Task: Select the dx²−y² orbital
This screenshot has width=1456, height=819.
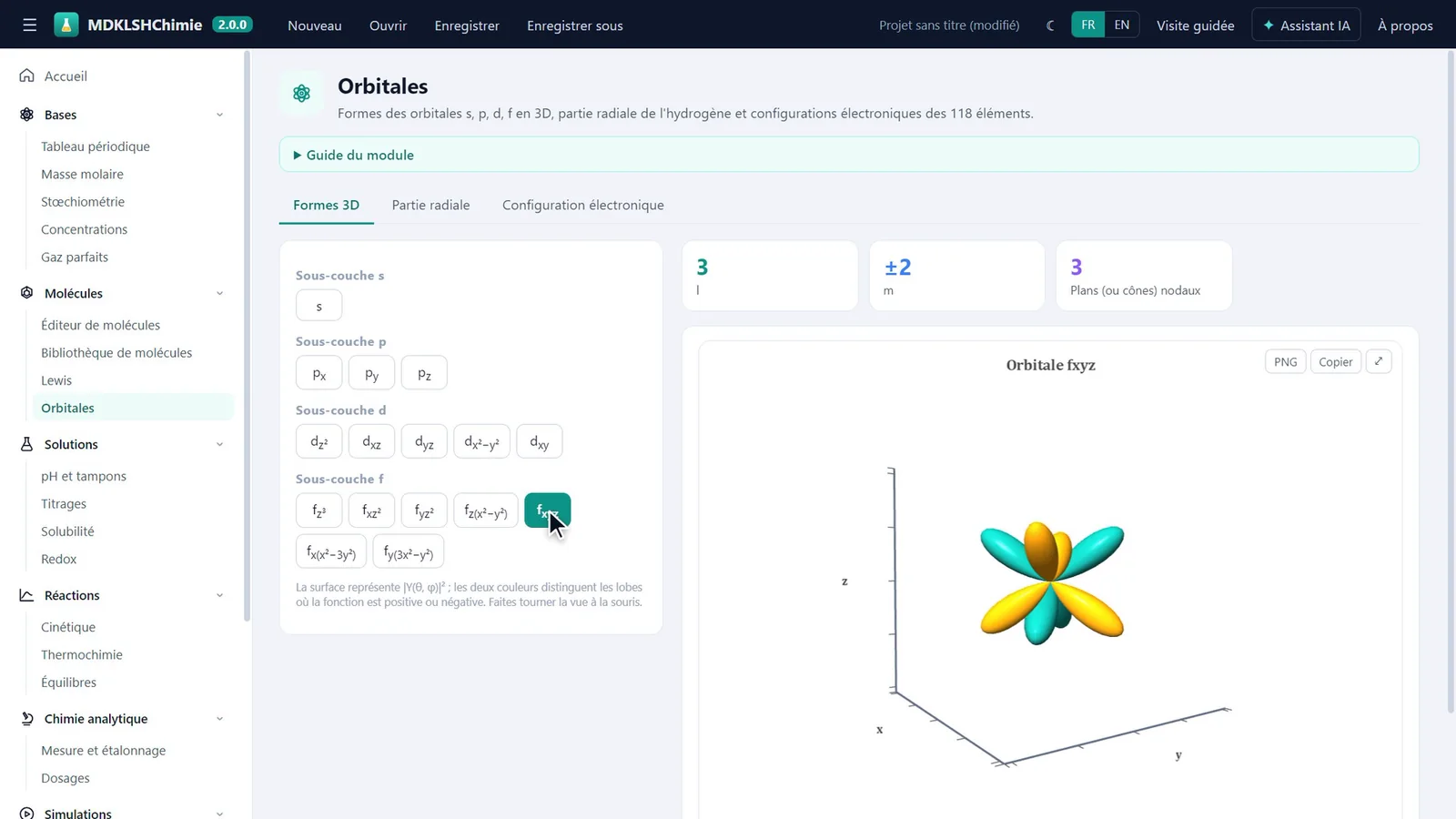Action: pos(481,441)
